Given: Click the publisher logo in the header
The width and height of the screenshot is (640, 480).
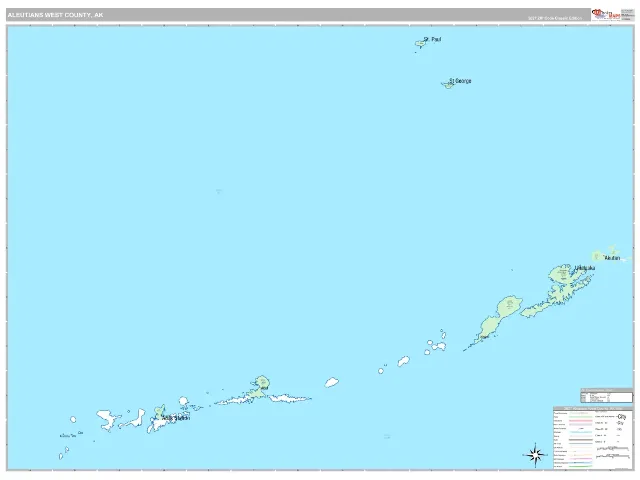Looking at the screenshot, I should pyautogui.click(x=606, y=15).
